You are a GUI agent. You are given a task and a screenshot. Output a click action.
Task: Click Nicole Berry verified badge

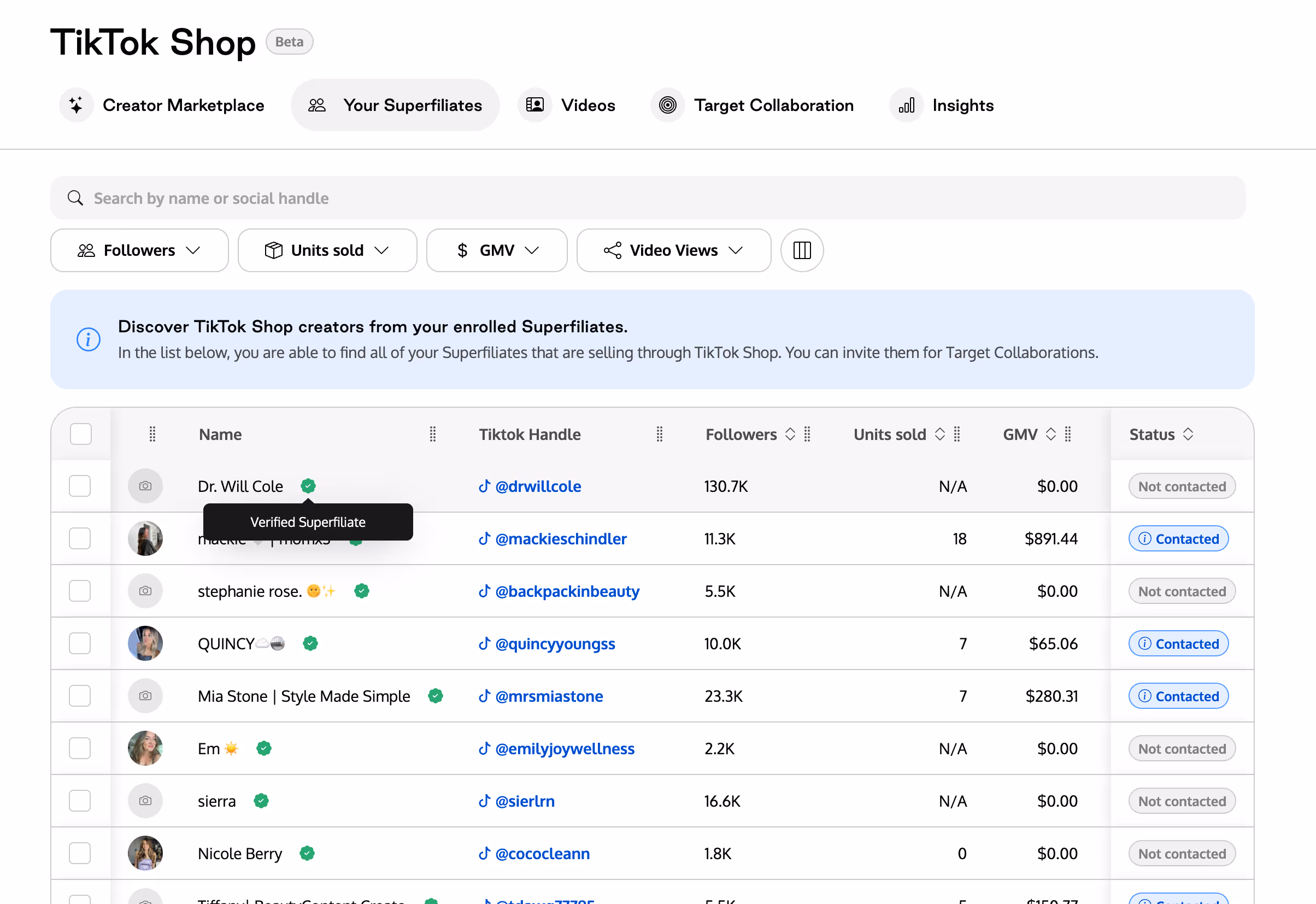(x=307, y=853)
